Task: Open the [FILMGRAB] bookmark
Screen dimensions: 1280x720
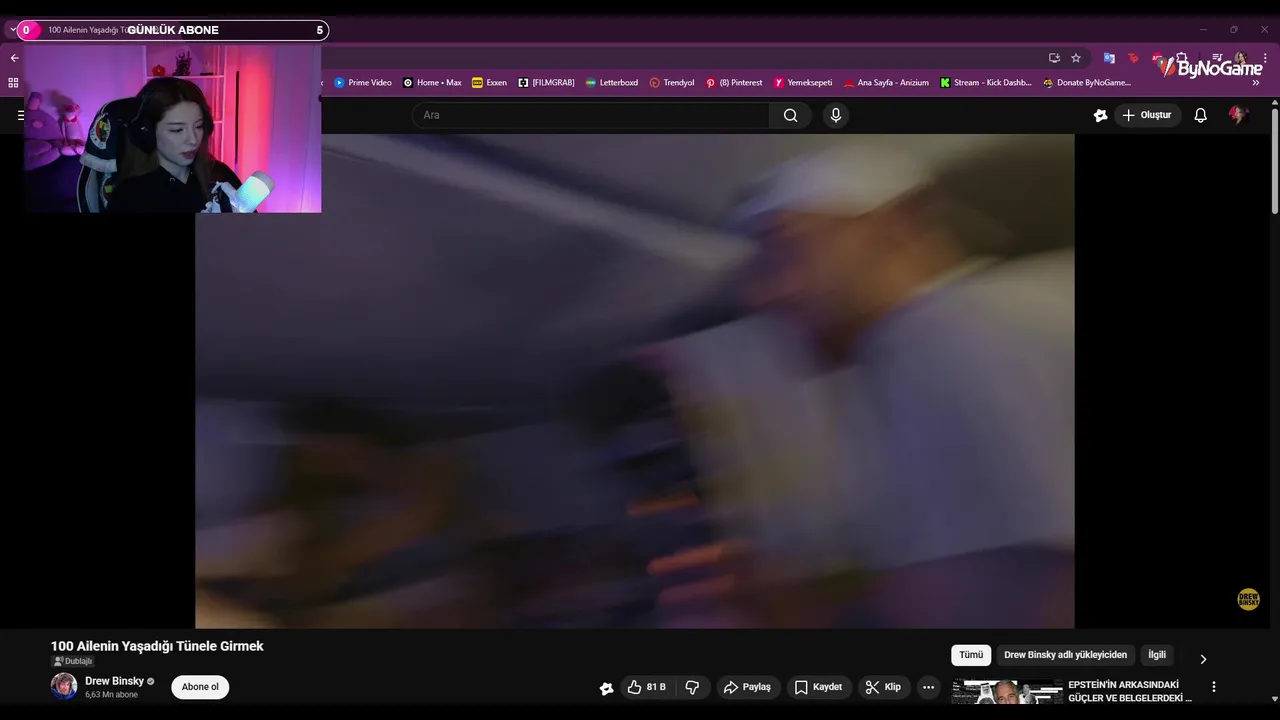Action: click(x=546, y=83)
